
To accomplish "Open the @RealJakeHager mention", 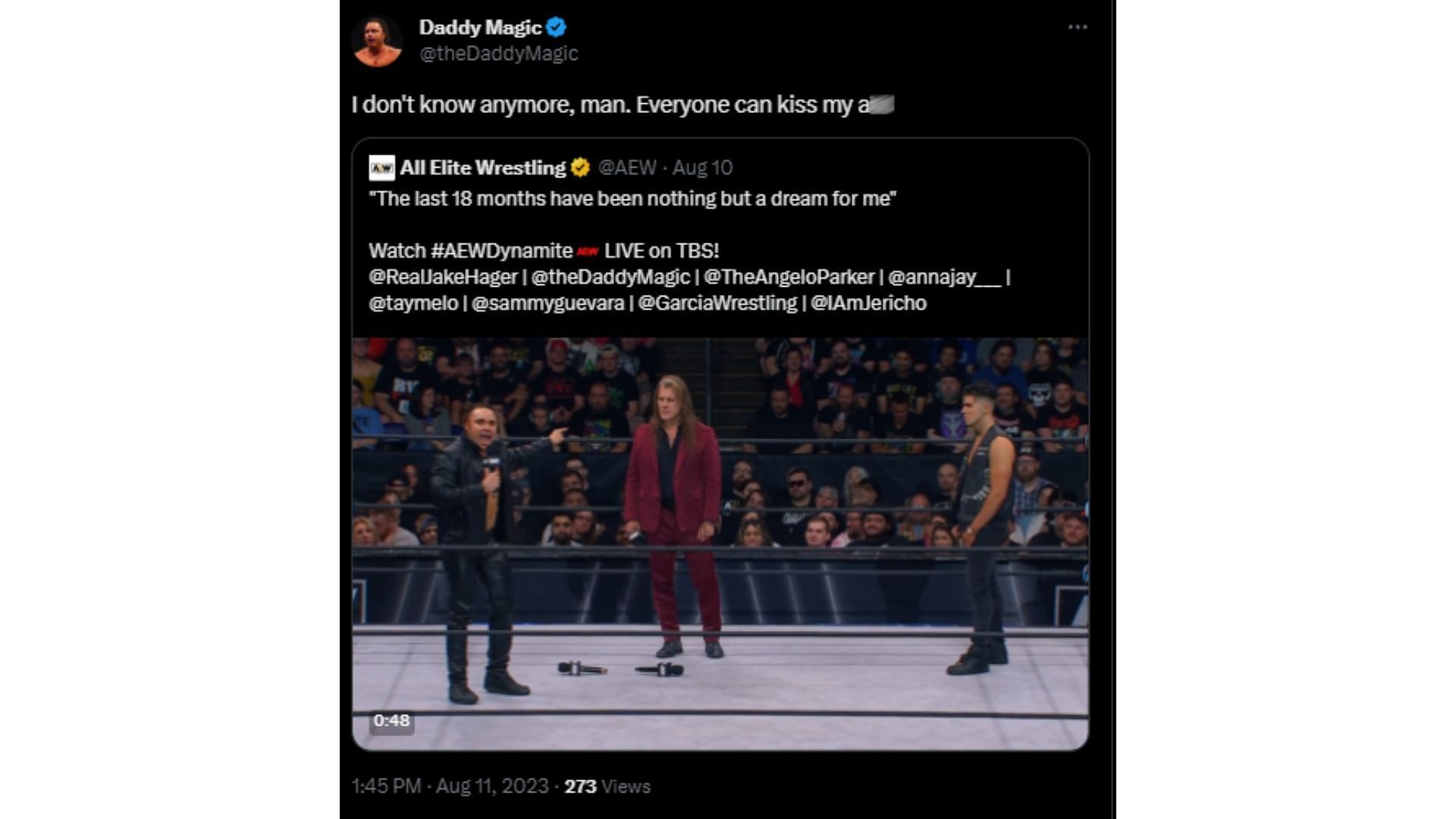I will point(443,277).
